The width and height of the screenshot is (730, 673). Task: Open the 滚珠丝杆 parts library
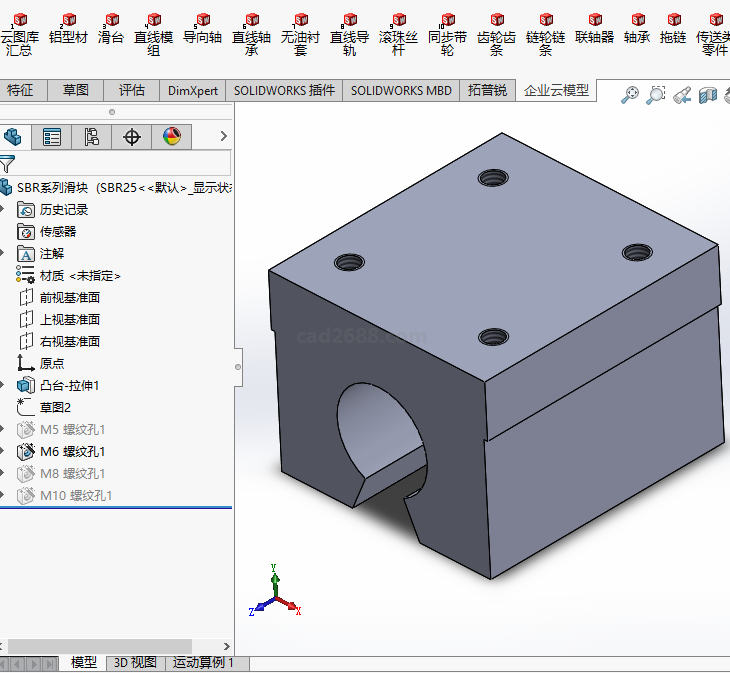pyautogui.click(x=398, y=32)
